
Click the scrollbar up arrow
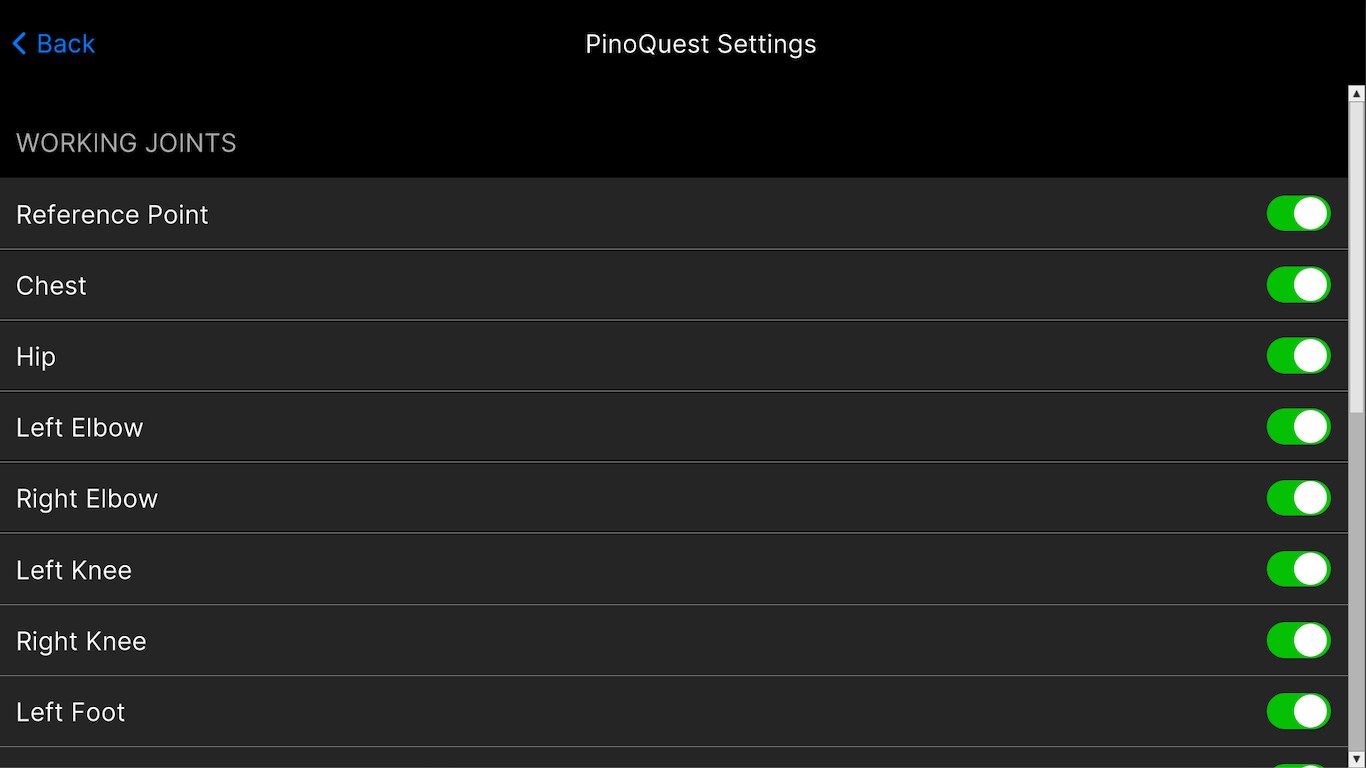click(x=1357, y=94)
